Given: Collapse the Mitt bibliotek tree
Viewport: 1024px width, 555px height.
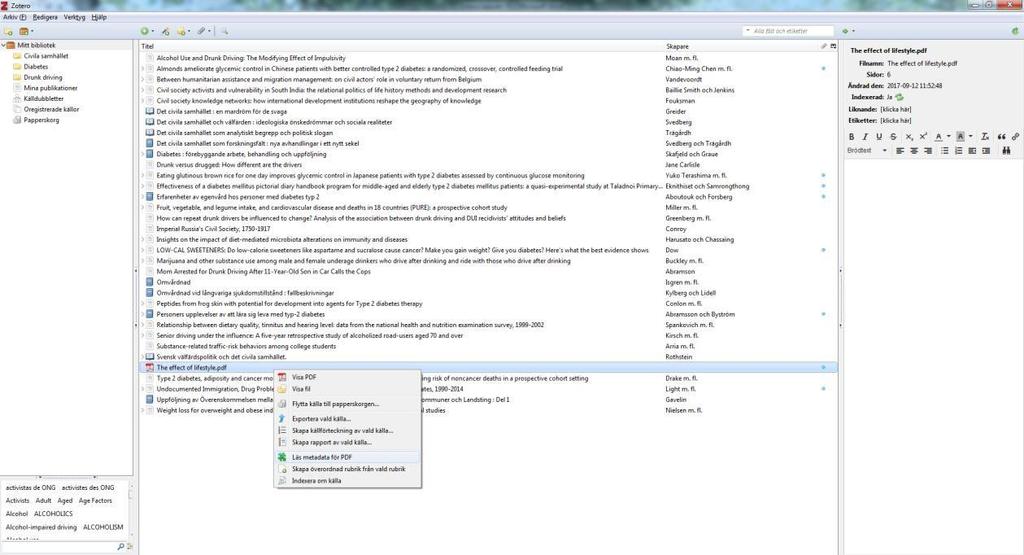Looking at the screenshot, I should coord(3,46).
